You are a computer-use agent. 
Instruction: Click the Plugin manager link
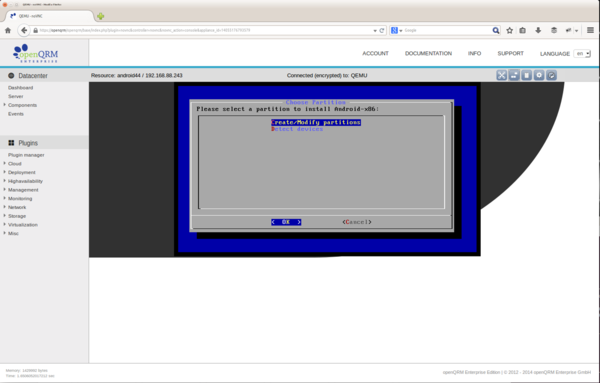tap(26, 155)
